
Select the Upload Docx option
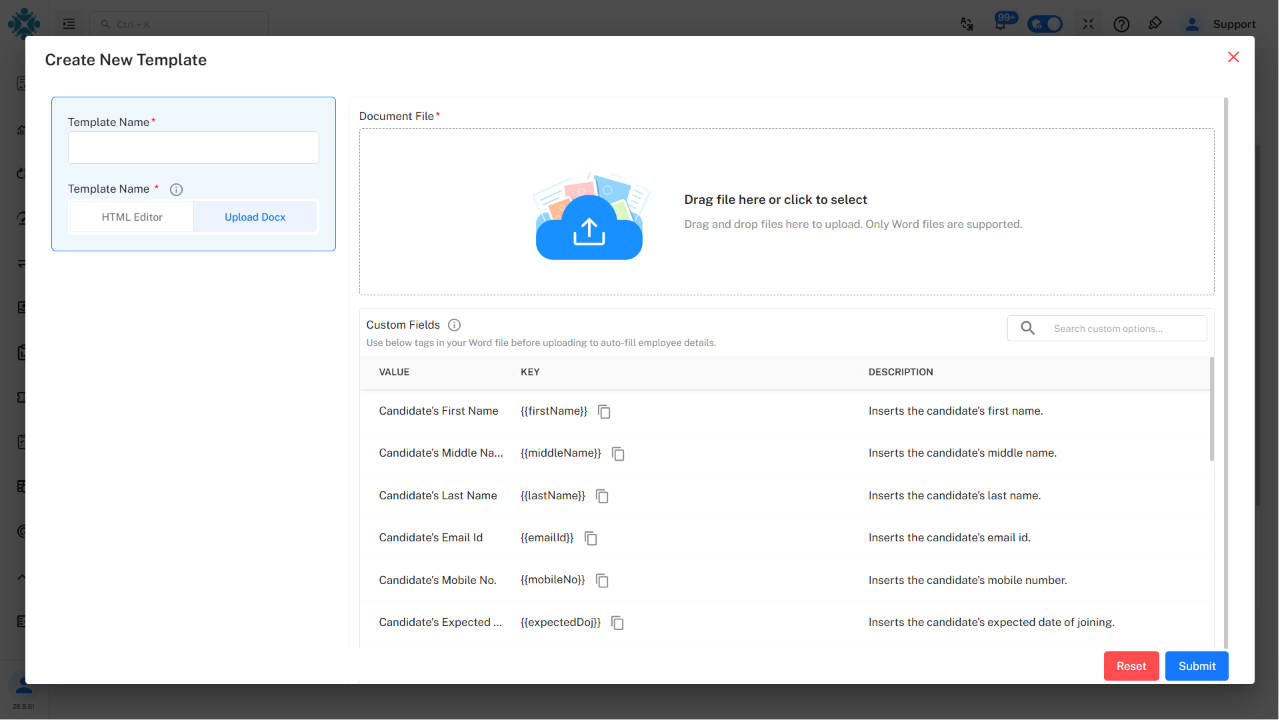point(255,217)
